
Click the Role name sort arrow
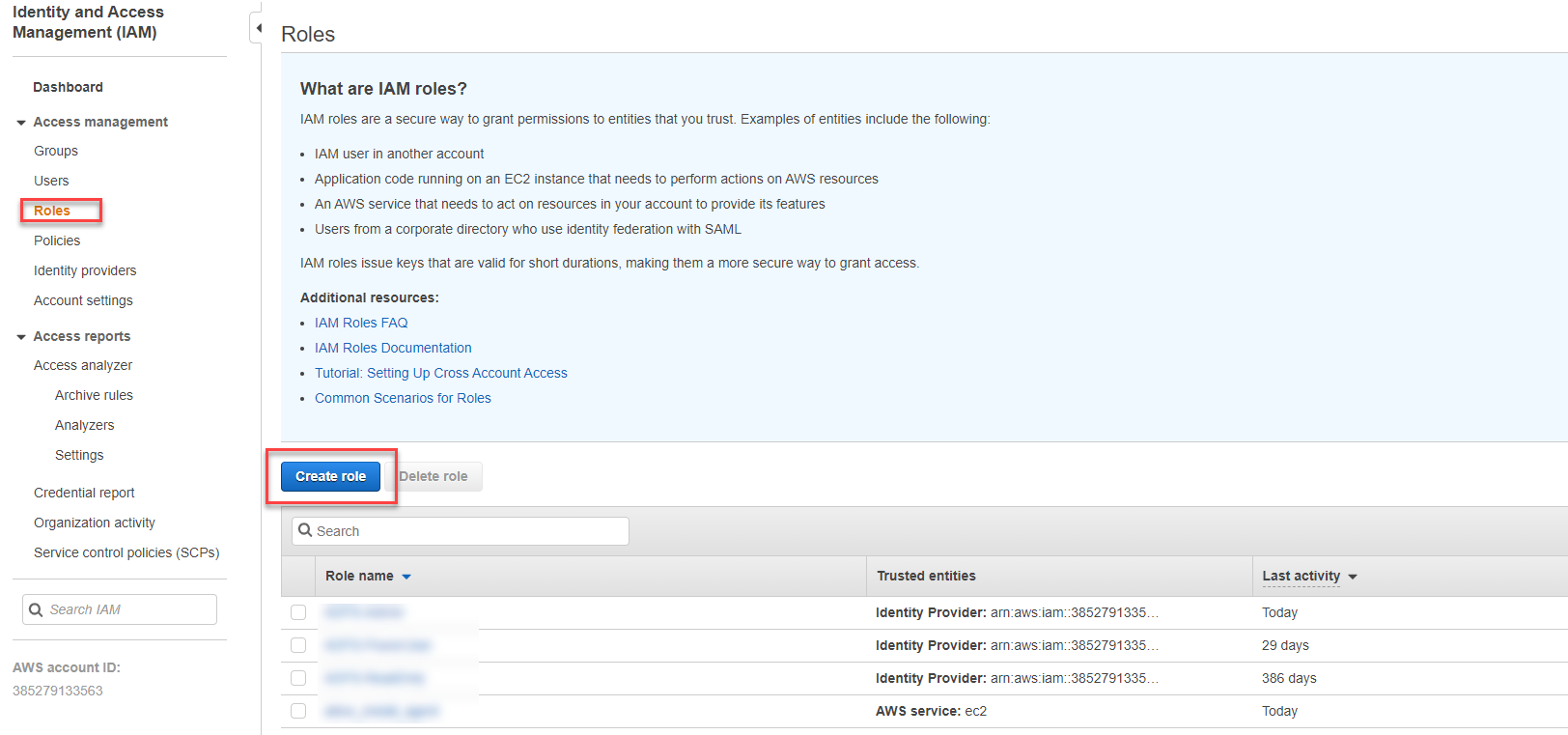coord(406,577)
